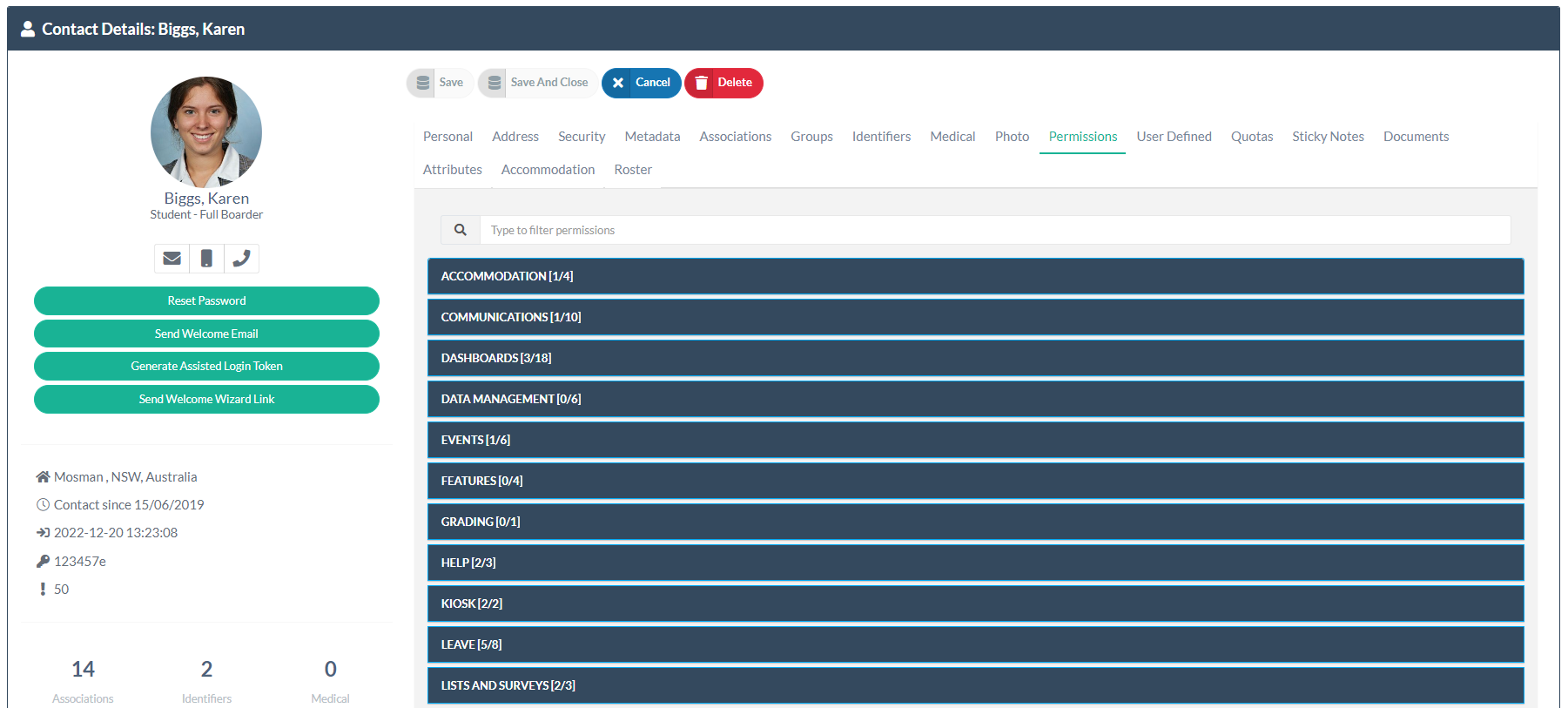Click the email envelope icon under Karen's name
Viewport: 1568px width, 708px height.
click(172, 259)
